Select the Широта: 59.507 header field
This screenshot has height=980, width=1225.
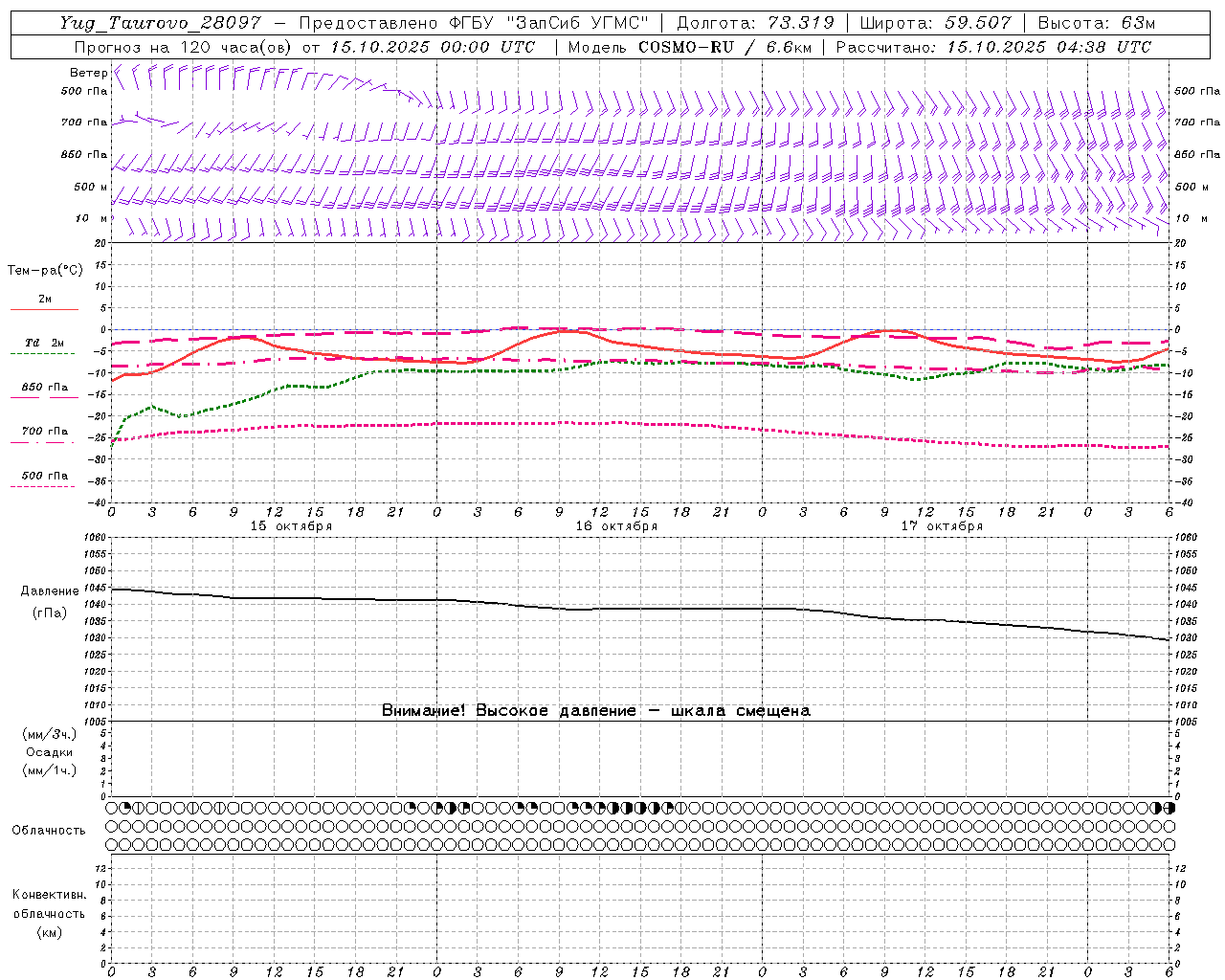coord(935,23)
